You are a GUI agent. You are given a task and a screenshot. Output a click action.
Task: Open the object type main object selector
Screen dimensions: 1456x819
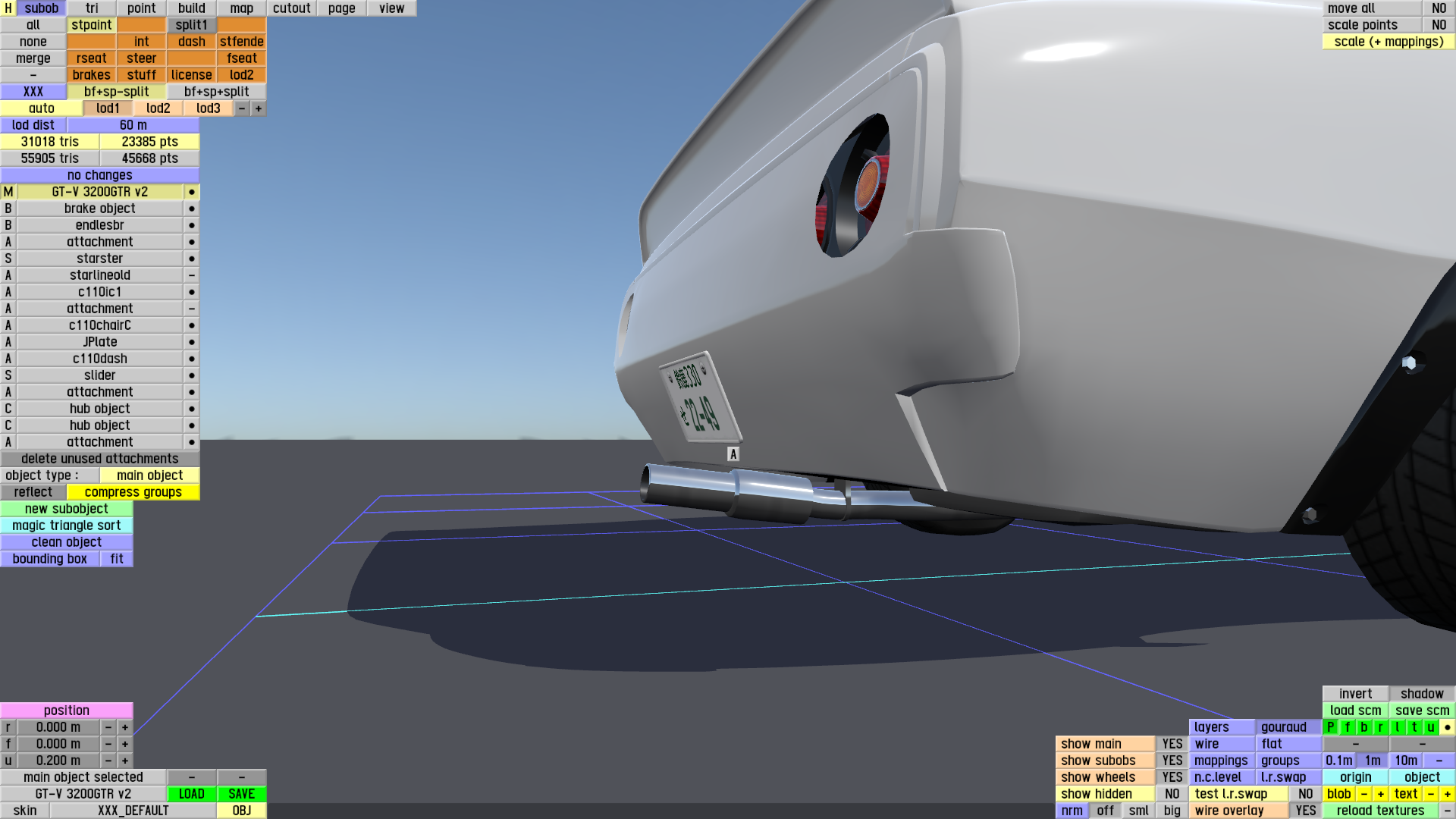149,475
